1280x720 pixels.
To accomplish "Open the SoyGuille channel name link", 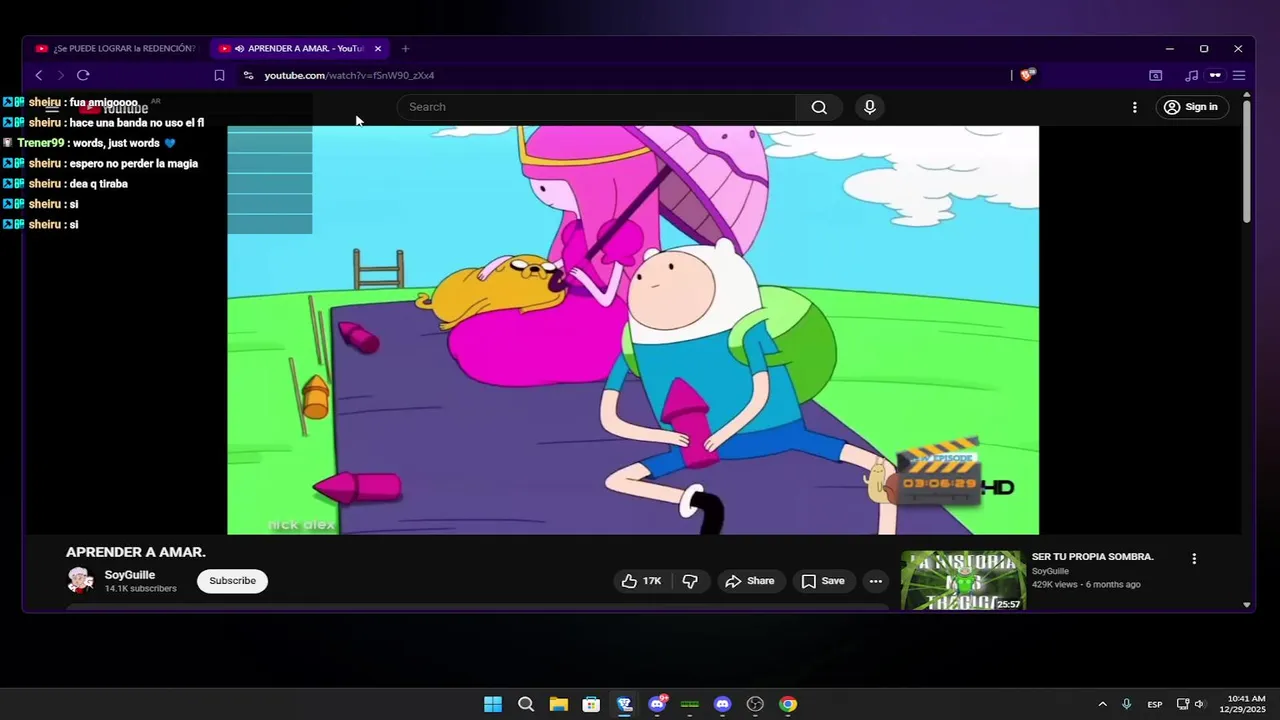I will coord(130,575).
